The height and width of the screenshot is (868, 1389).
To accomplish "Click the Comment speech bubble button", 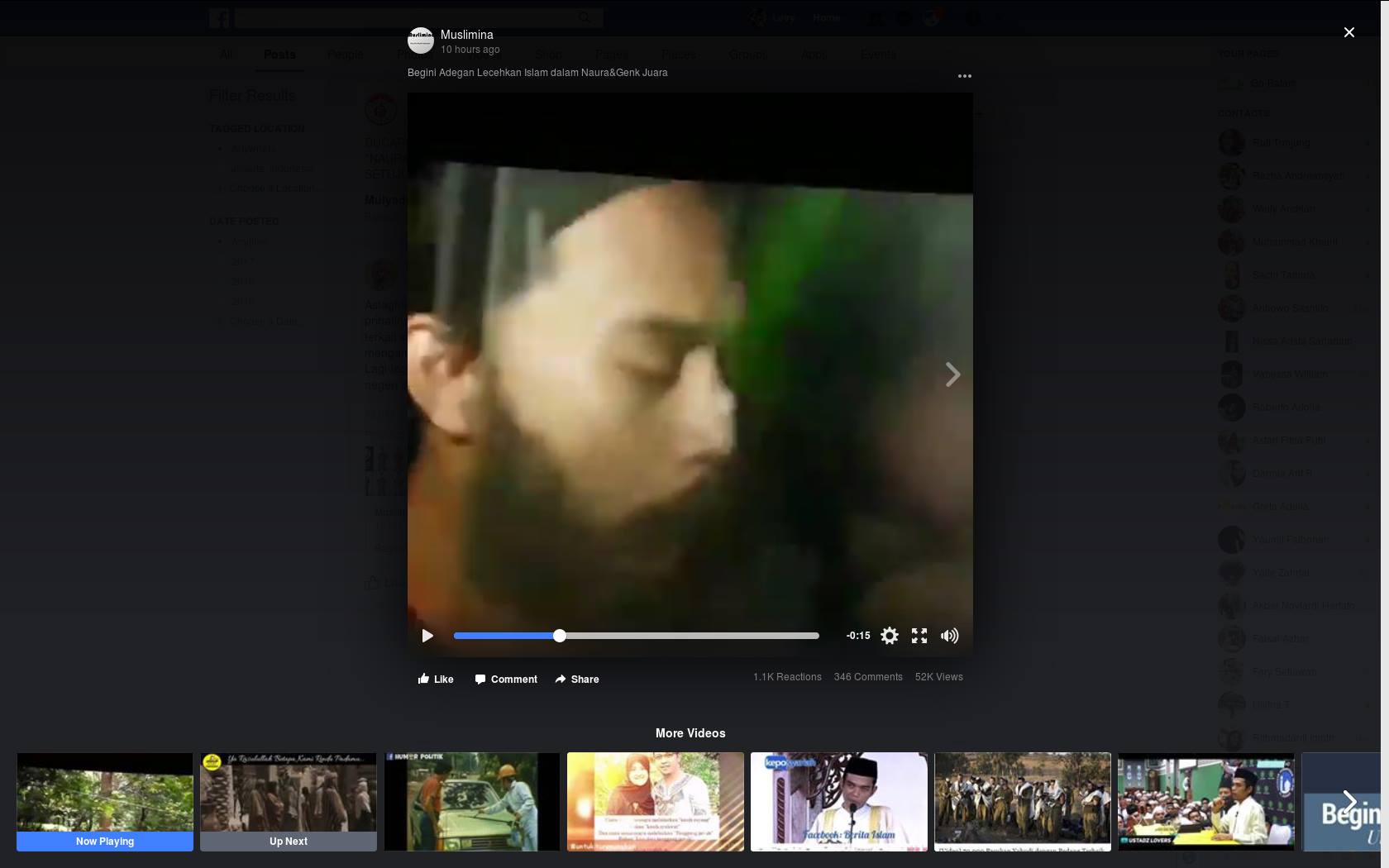I will click(x=506, y=679).
